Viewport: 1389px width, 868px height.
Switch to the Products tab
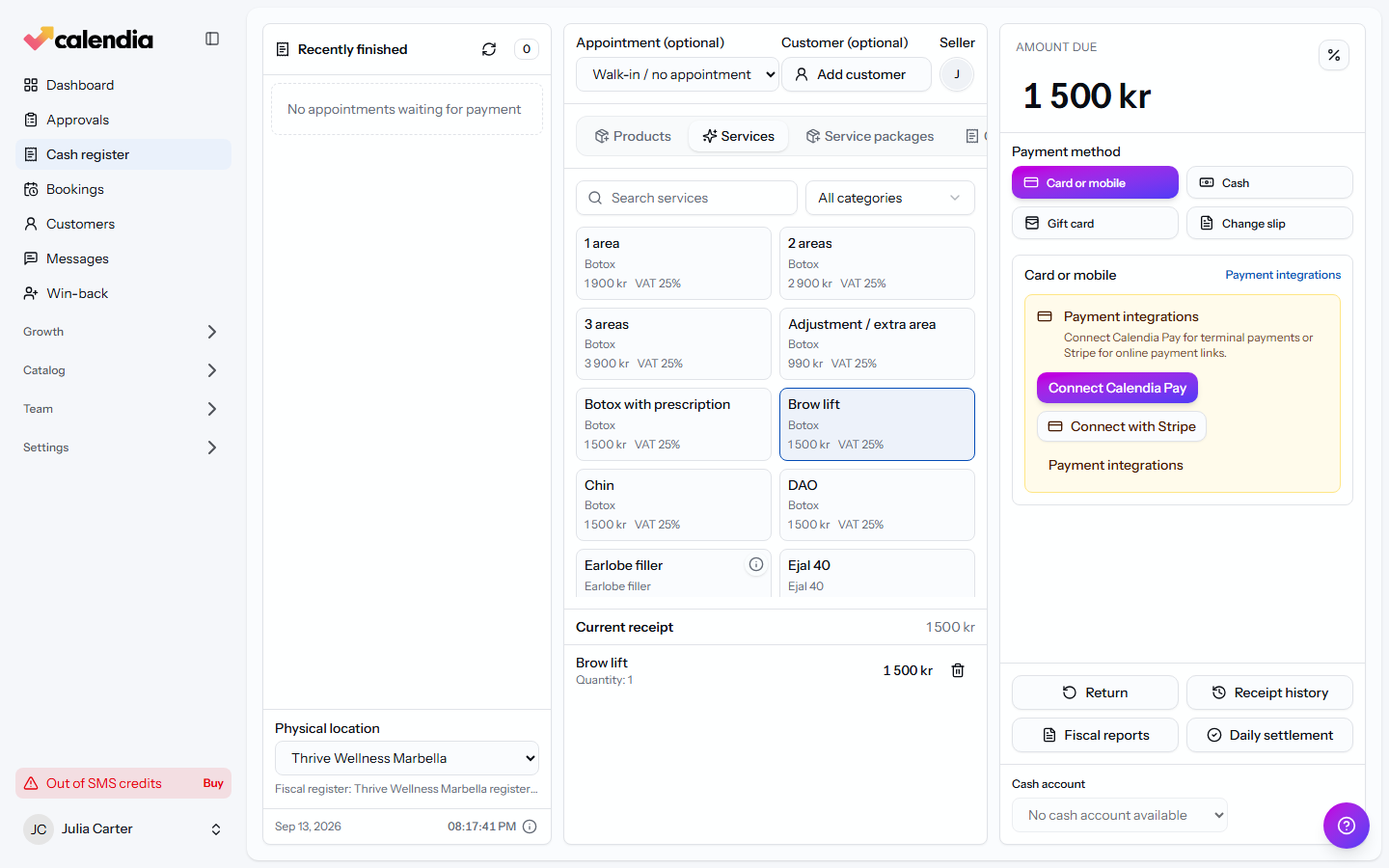point(633,136)
